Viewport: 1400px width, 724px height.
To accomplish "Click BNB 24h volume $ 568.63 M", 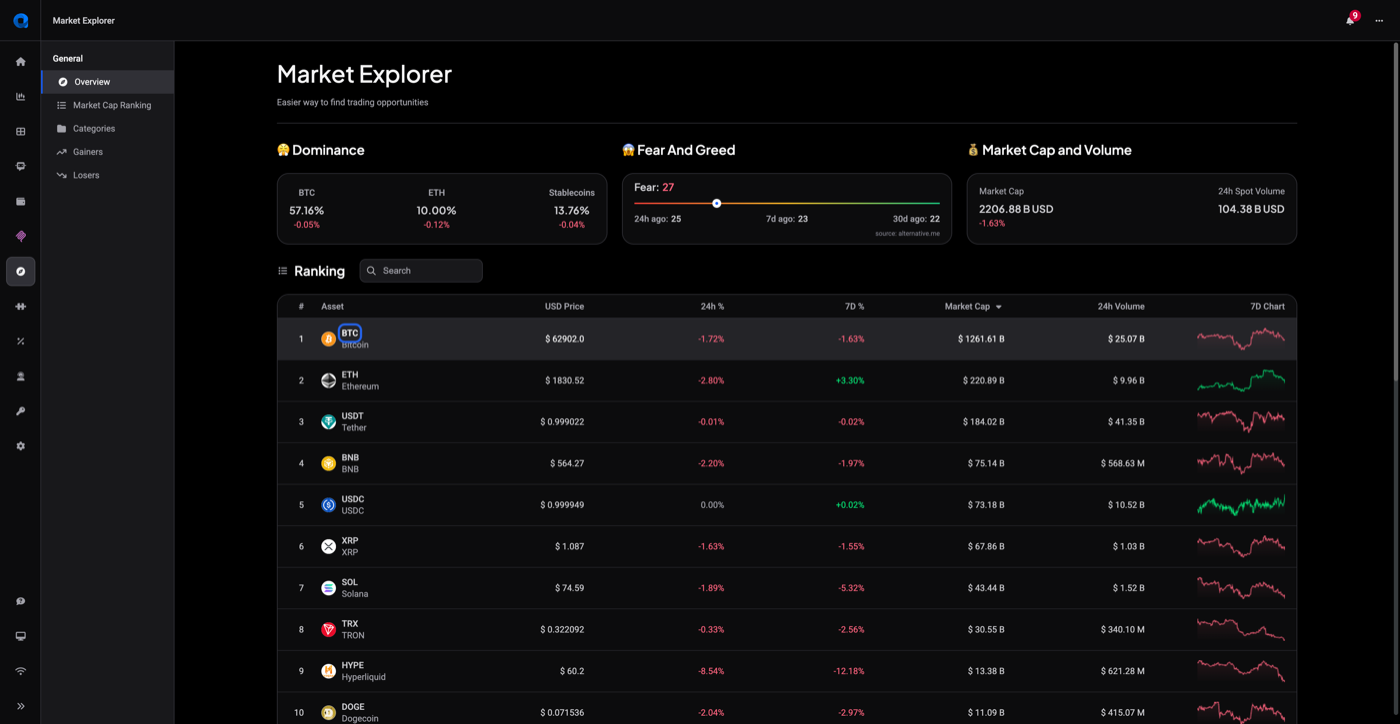I will [x=1122, y=464].
